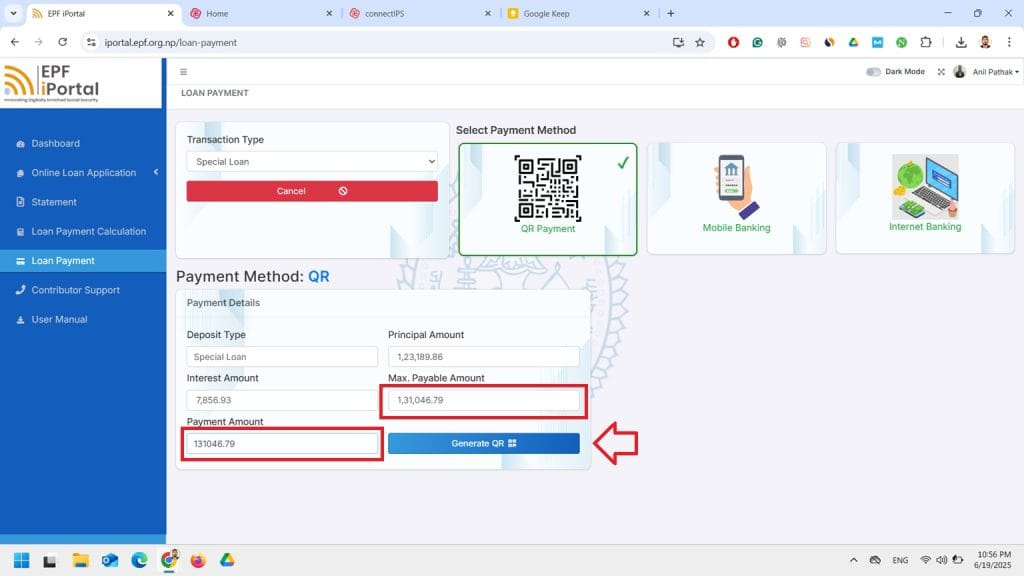Click the ENG language indicator
Image resolution: width=1024 pixels, height=576 pixels.
[x=900, y=560]
